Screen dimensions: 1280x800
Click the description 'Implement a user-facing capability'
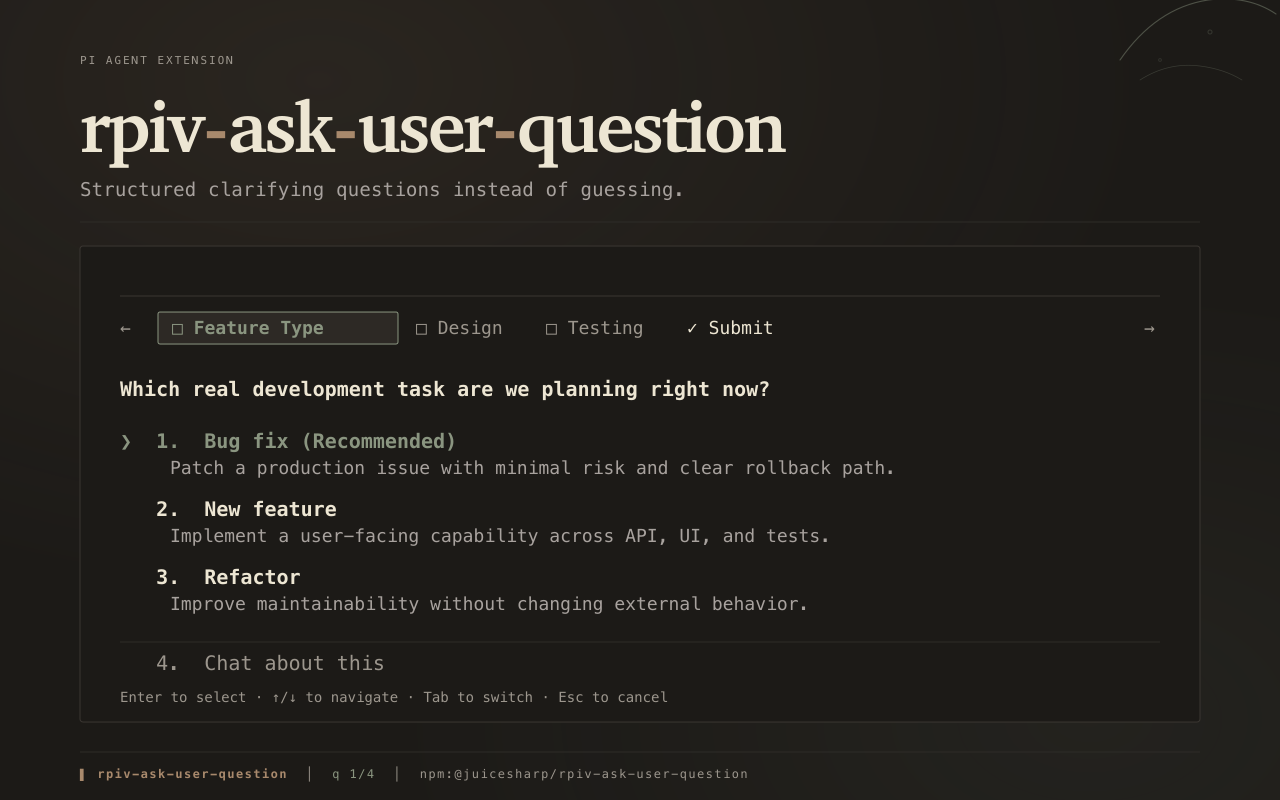[x=500, y=536]
